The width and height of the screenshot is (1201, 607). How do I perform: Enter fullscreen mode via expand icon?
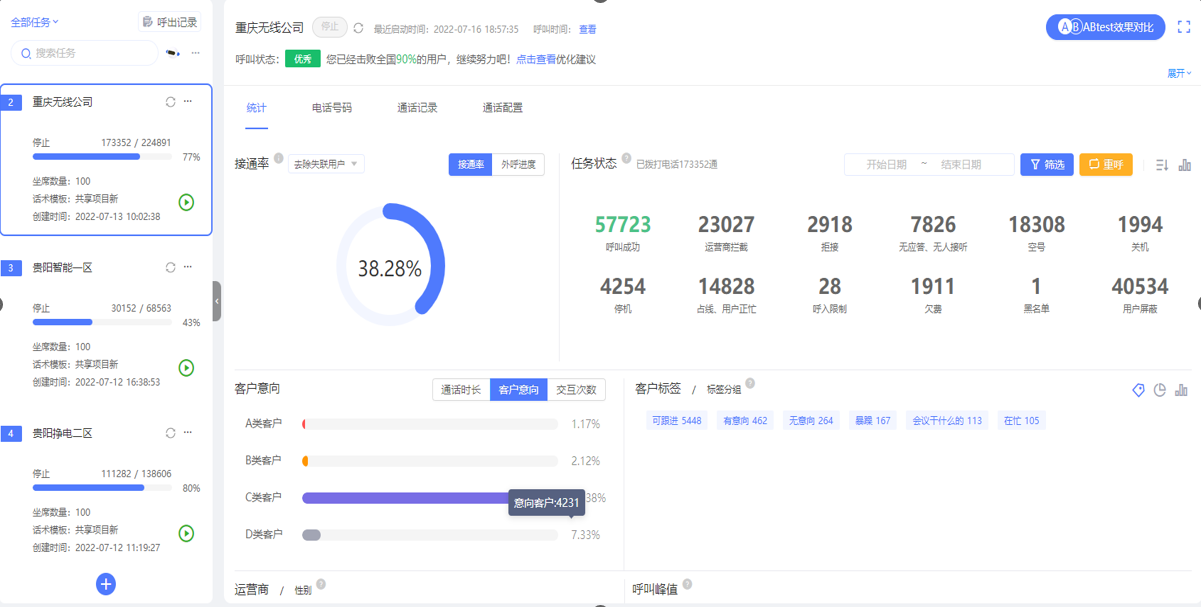click(1184, 27)
